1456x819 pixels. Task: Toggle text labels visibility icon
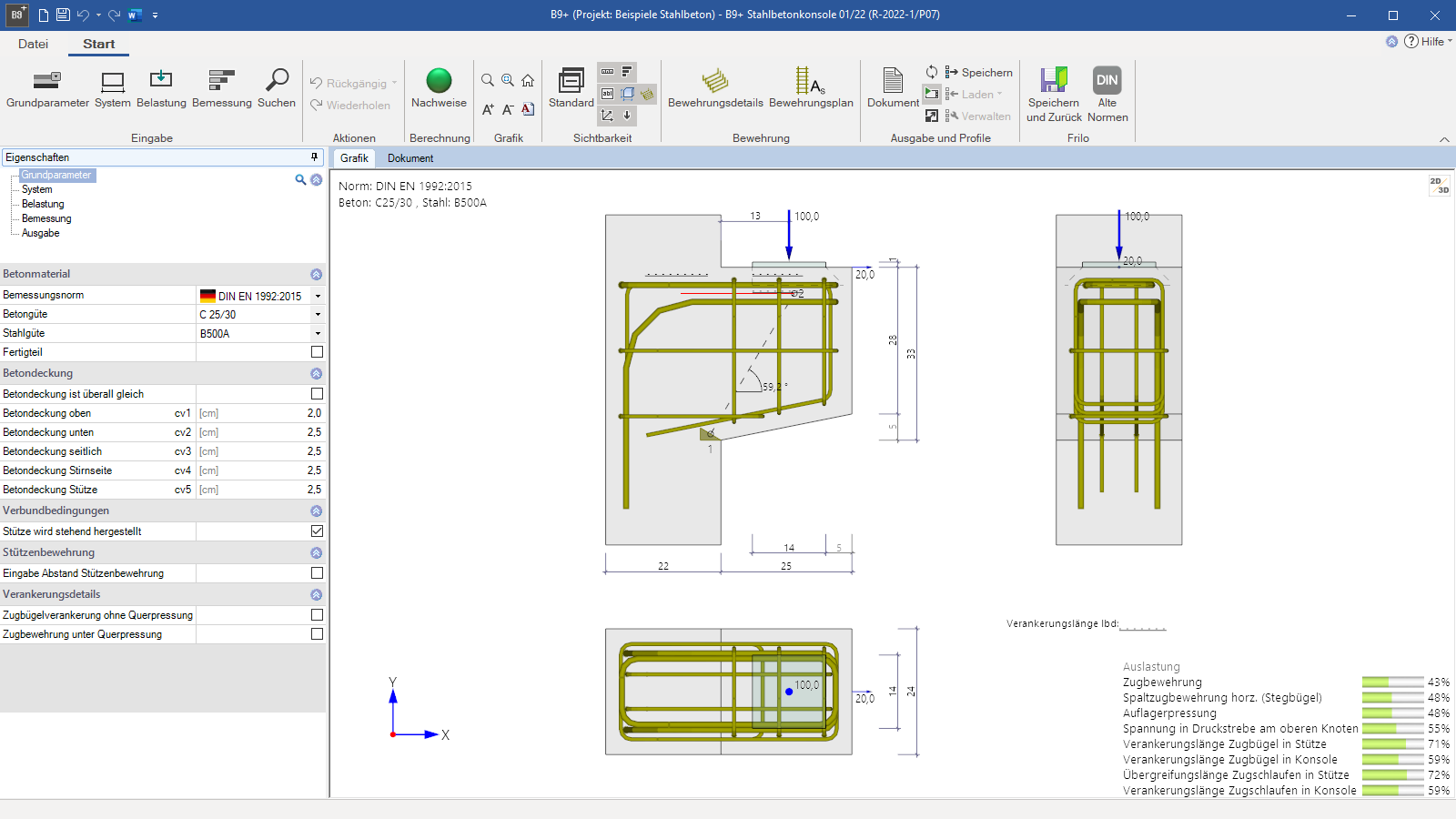[607, 94]
